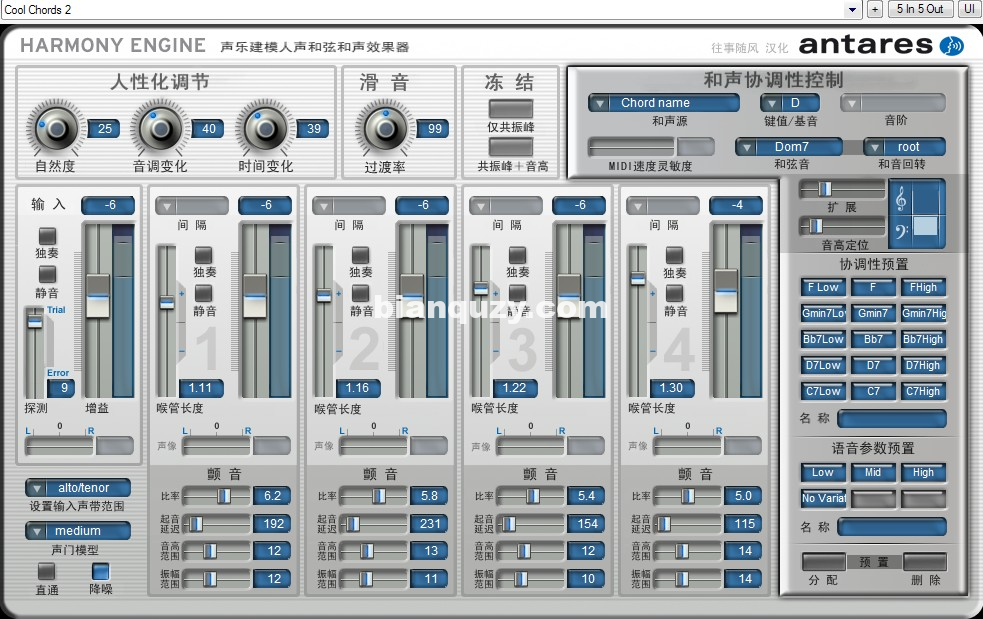Mute harmony voice 1
983x619 pixels.
tap(203, 293)
